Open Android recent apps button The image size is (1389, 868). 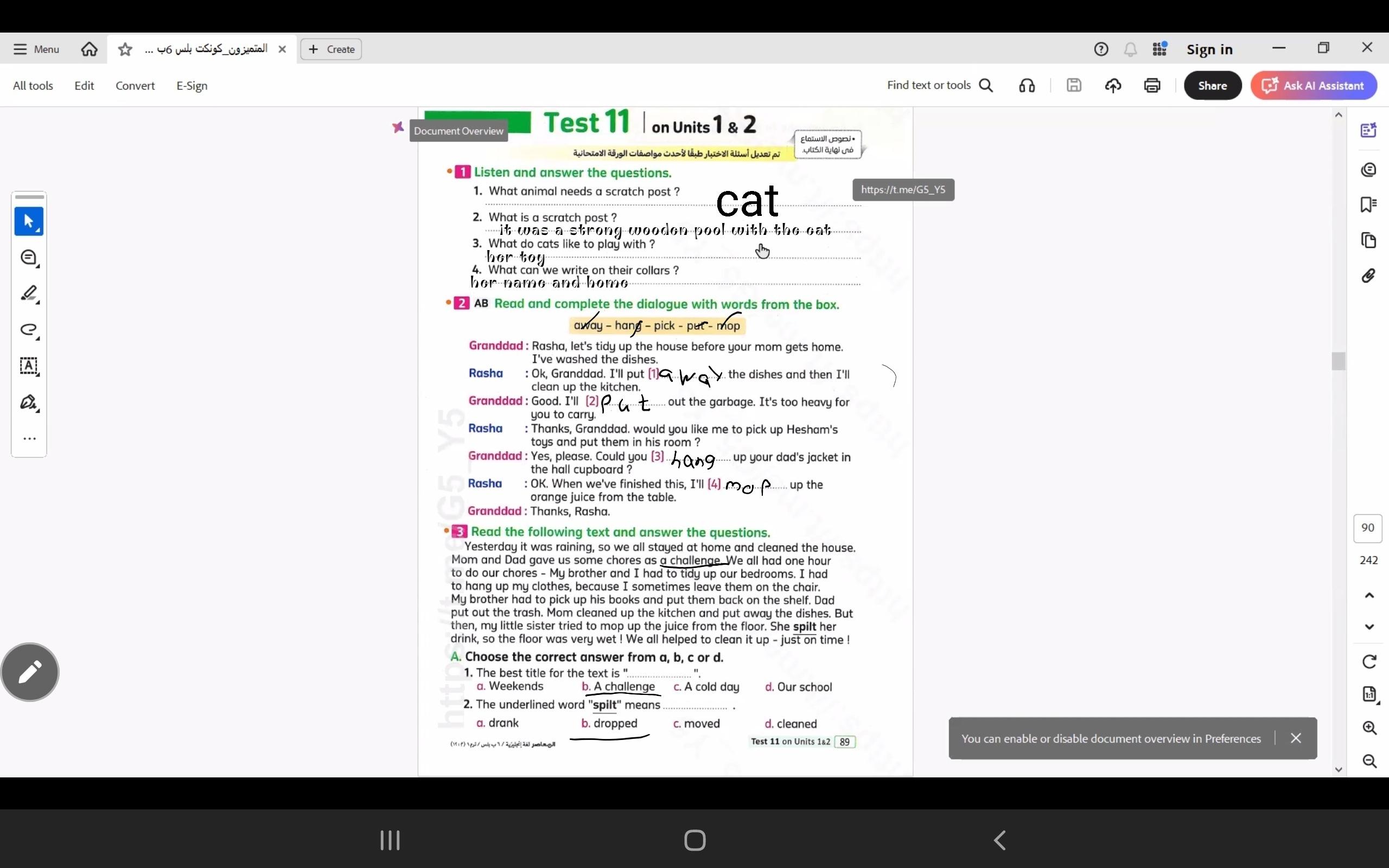click(390, 840)
